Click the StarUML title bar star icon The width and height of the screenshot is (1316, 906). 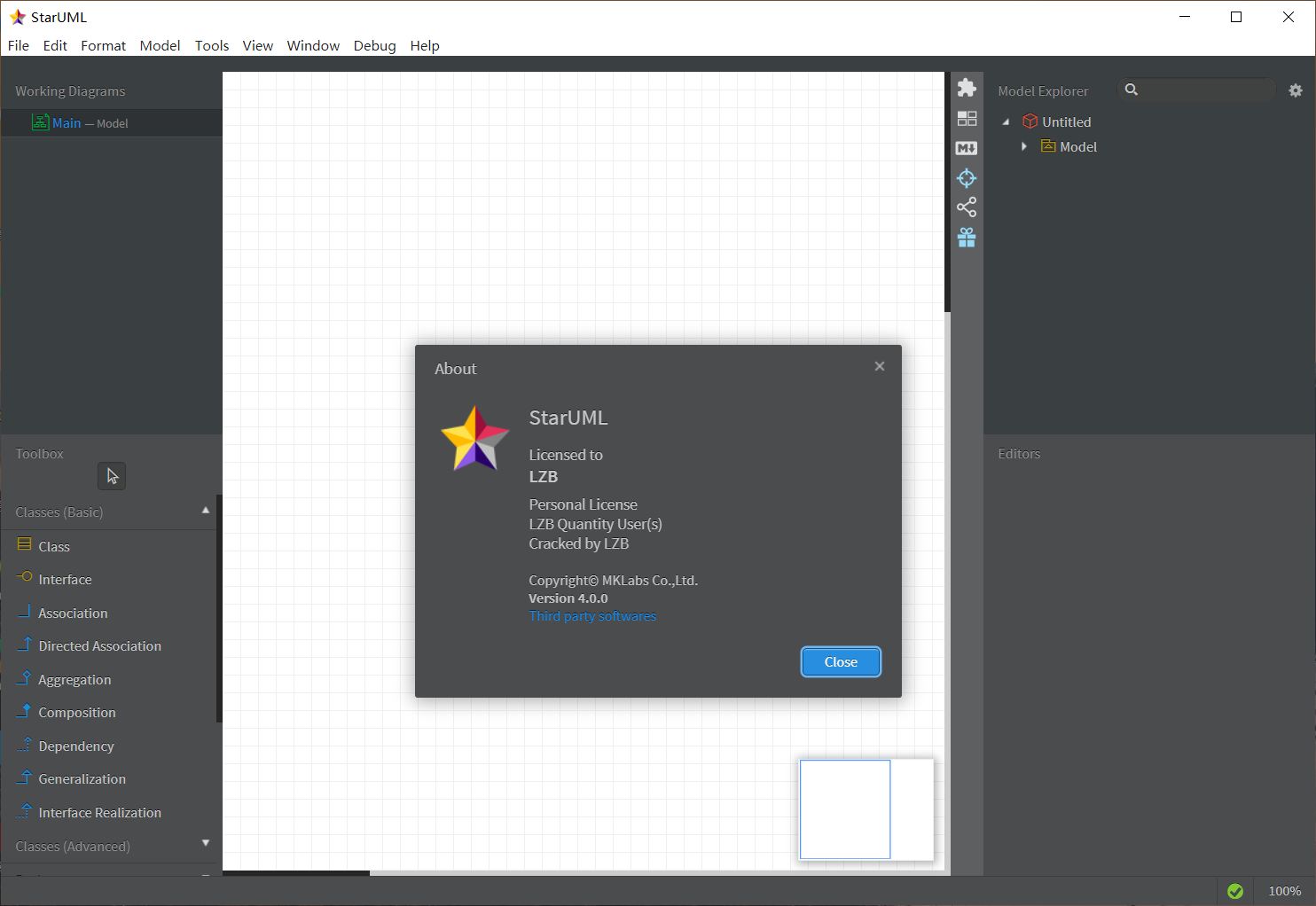pyautogui.click(x=17, y=17)
